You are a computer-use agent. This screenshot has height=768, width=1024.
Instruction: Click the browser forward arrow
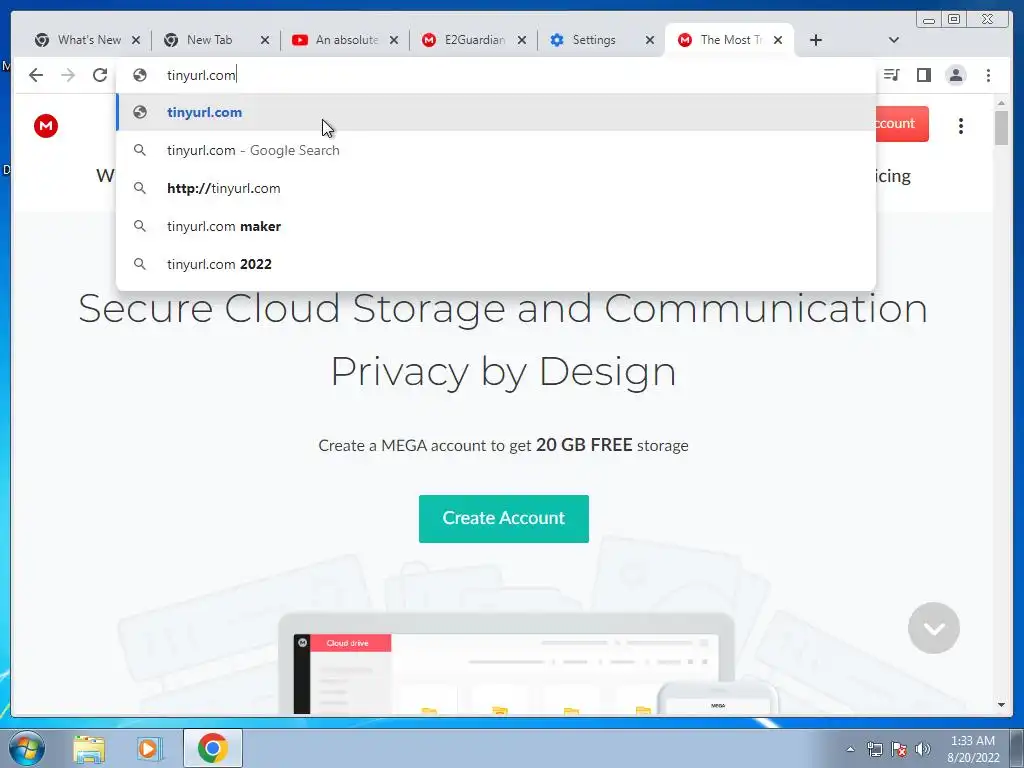click(x=68, y=75)
